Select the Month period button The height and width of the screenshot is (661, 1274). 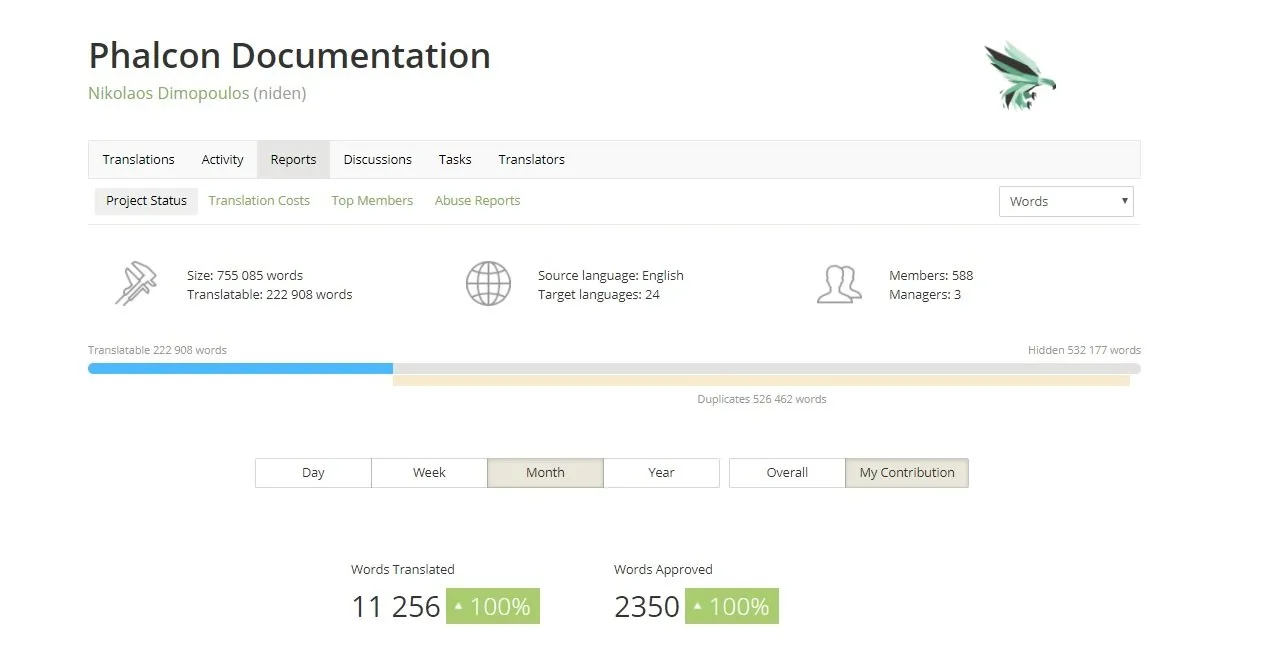(x=545, y=473)
